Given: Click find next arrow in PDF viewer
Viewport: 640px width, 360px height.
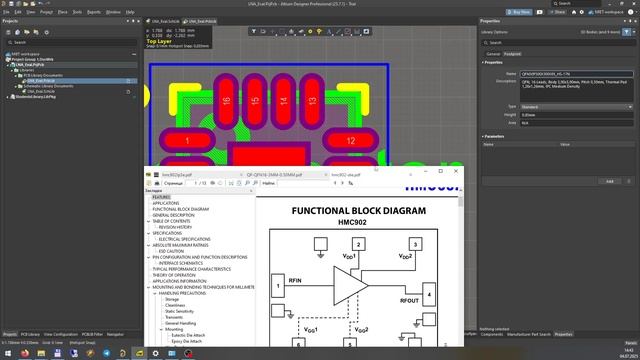Looking at the screenshot, I should pyautogui.click(x=342, y=183).
